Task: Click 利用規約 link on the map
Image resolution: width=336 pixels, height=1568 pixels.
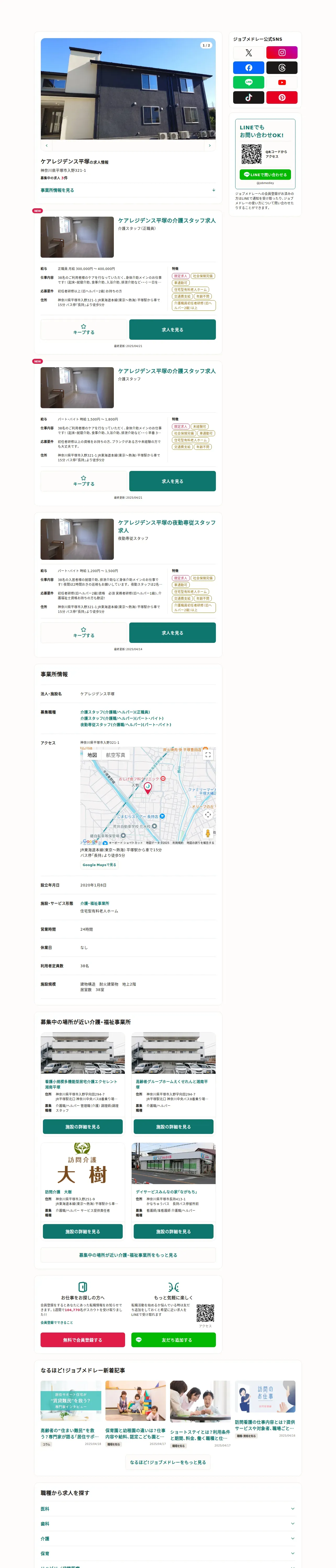Action: (177, 843)
